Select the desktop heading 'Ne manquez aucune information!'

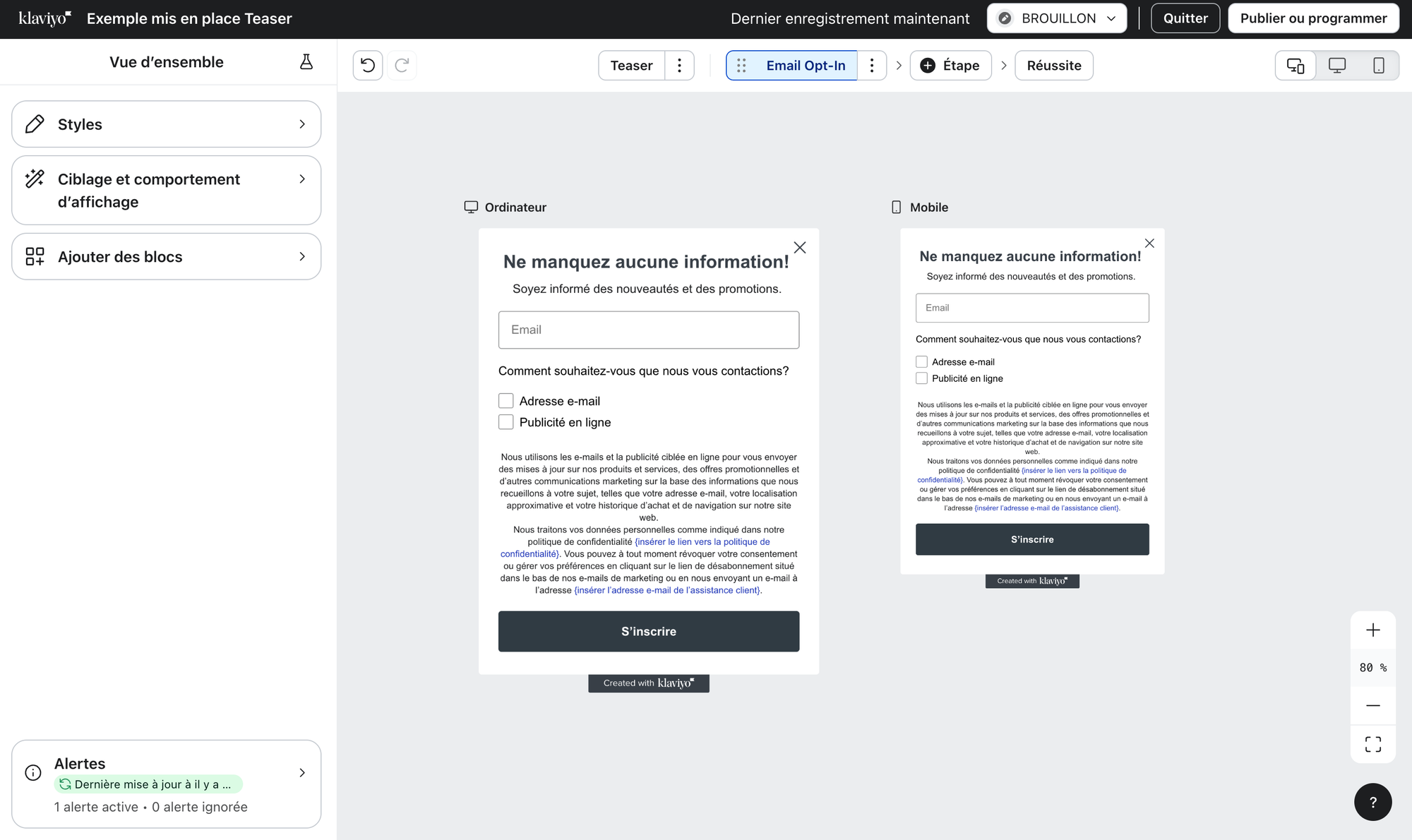646,262
